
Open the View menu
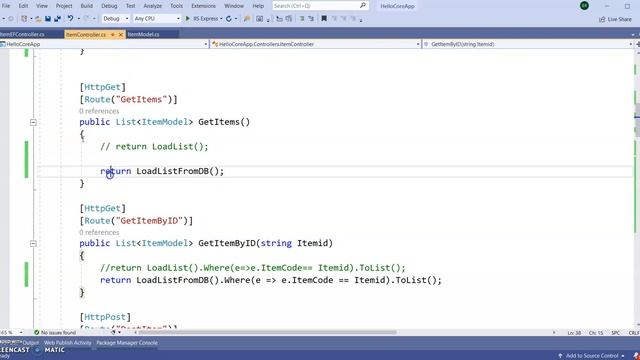coord(42,6)
